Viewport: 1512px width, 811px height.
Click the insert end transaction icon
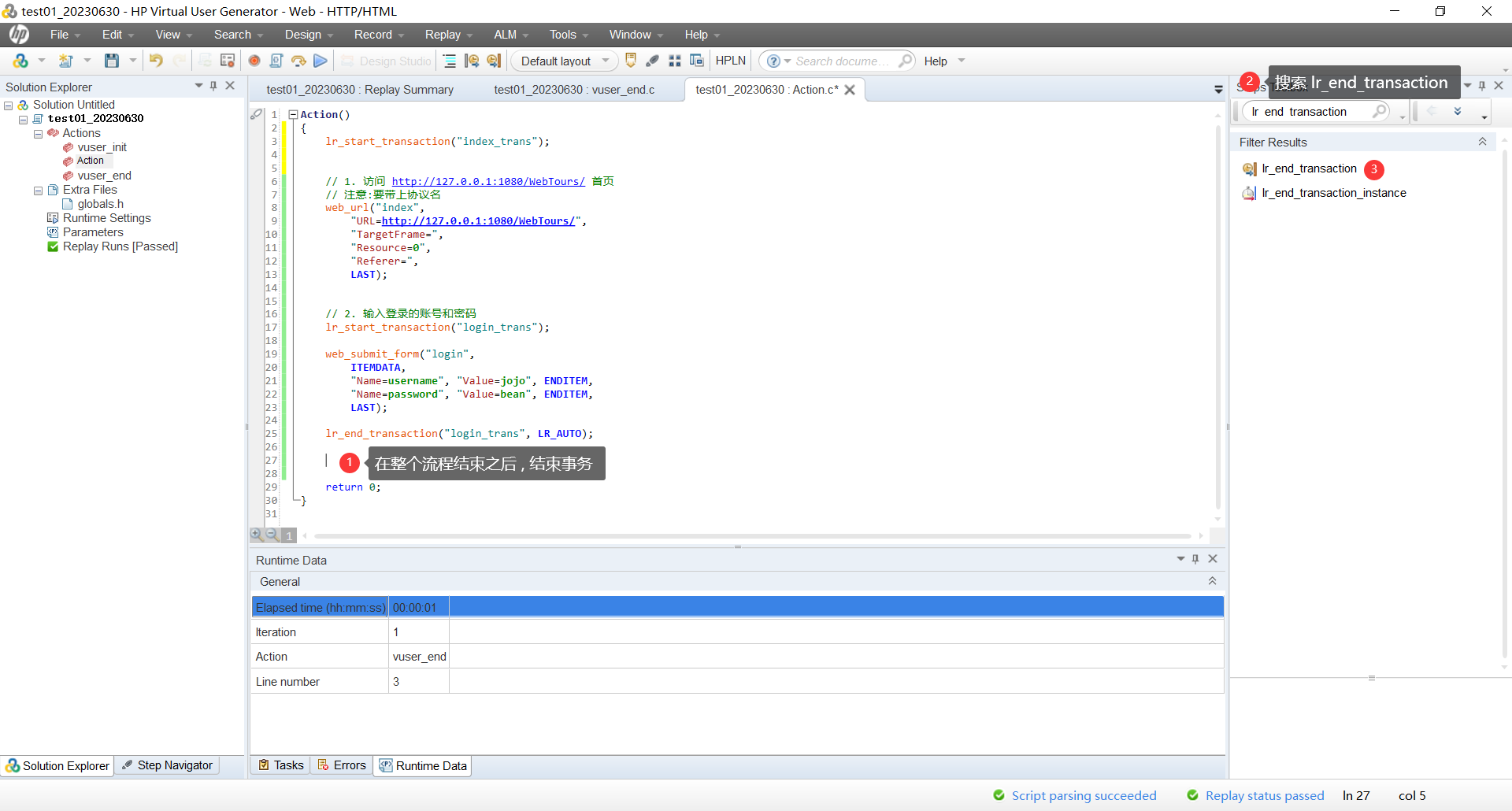pyautogui.click(x=494, y=61)
